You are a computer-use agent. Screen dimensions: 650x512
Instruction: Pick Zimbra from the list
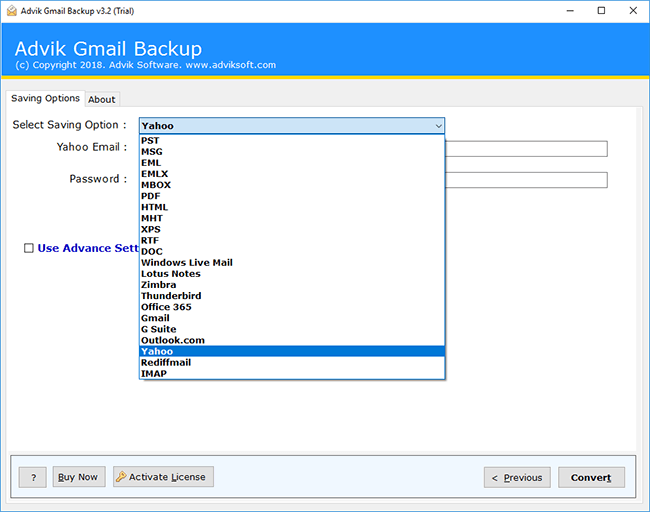(292, 285)
